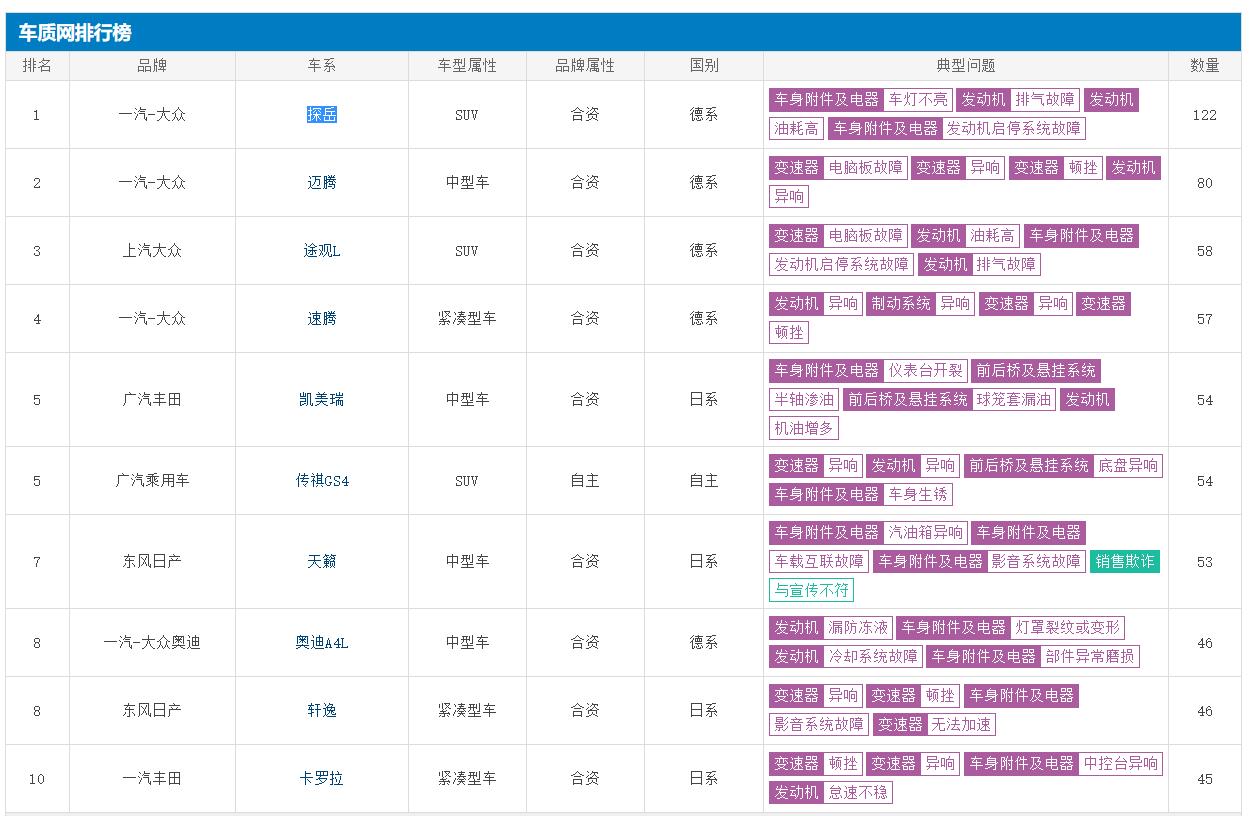
Task: Click the complaint count 45
Action: coord(1205,779)
